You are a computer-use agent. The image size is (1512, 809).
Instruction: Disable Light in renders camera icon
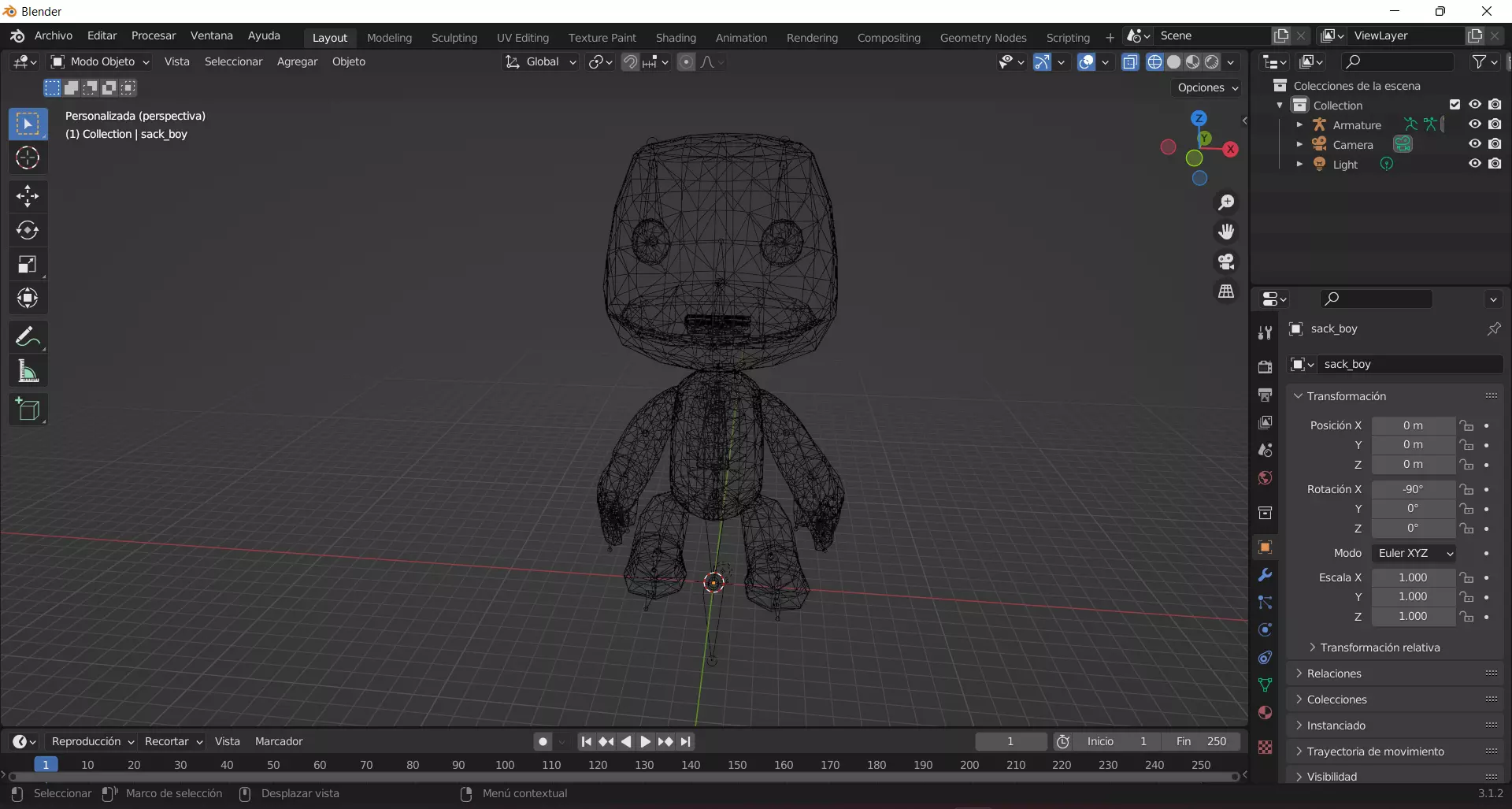pyautogui.click(x=1495, y=164)
